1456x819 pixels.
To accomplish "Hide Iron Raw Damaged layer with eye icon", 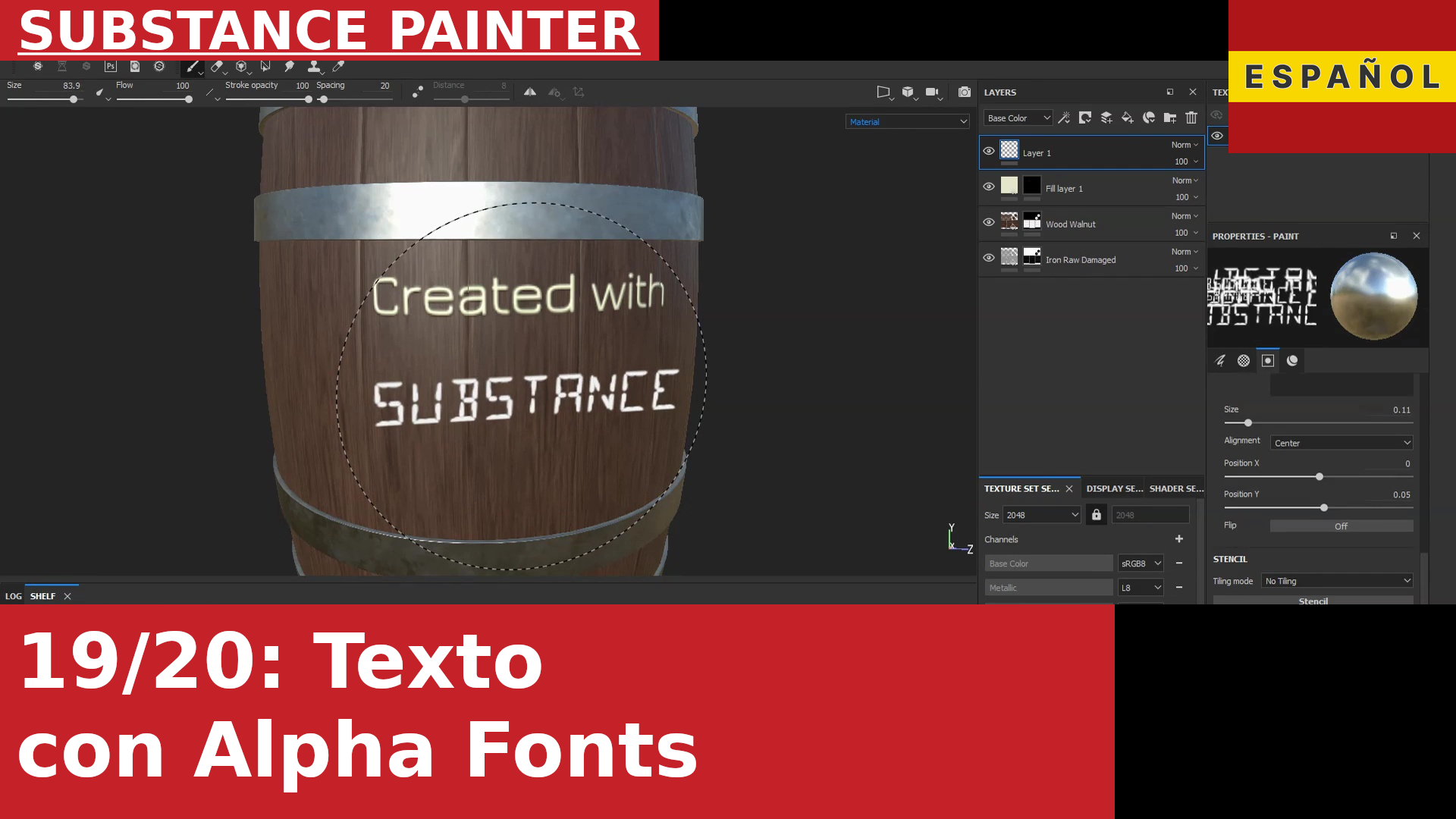I will click(x=989, y=258).
